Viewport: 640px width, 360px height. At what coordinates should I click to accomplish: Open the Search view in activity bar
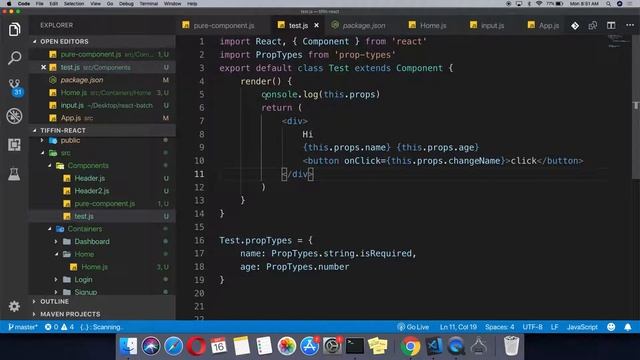(x=14, y=58)
